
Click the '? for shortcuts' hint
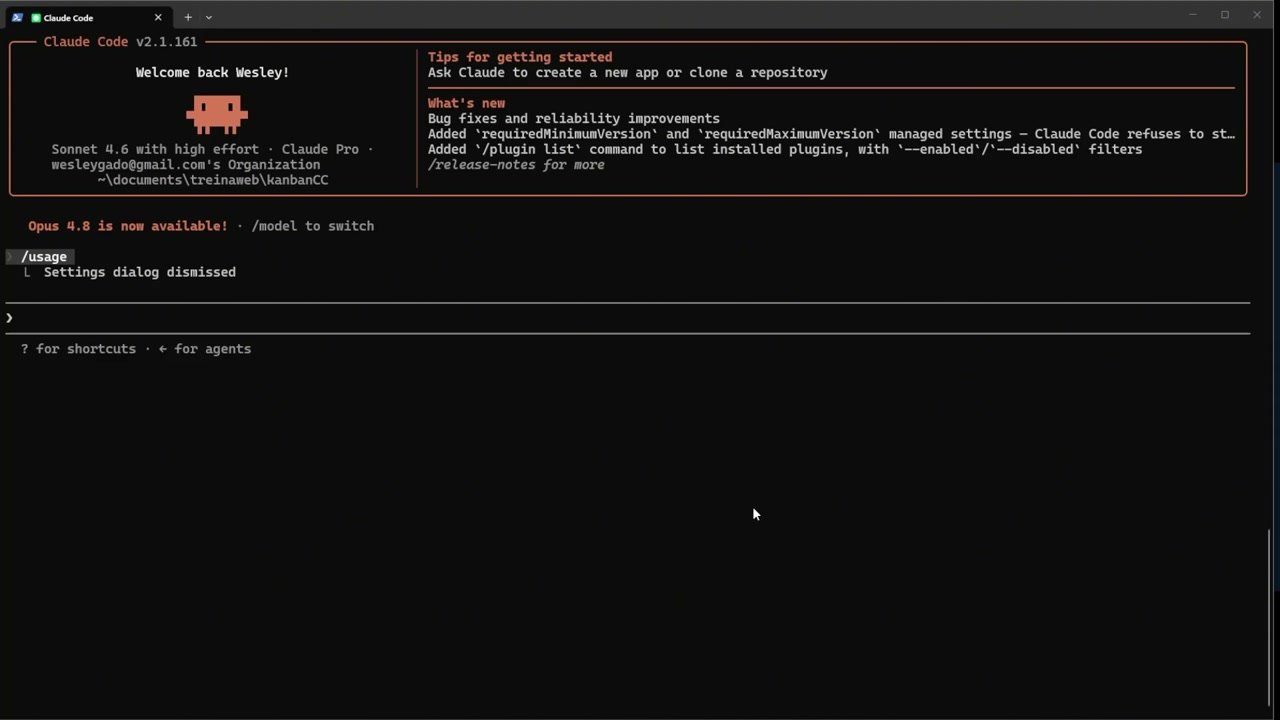[78, 349]
